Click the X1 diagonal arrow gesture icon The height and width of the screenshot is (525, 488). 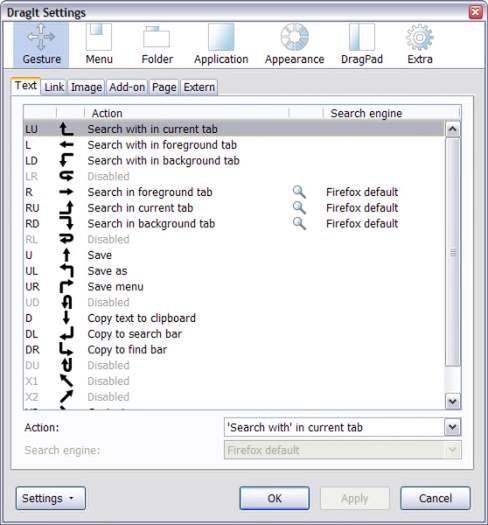pos(66,381)
